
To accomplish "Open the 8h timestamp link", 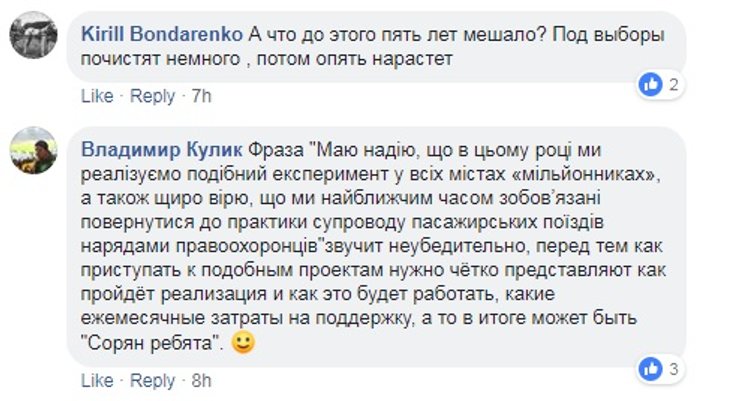I will [x=201, y=380].
